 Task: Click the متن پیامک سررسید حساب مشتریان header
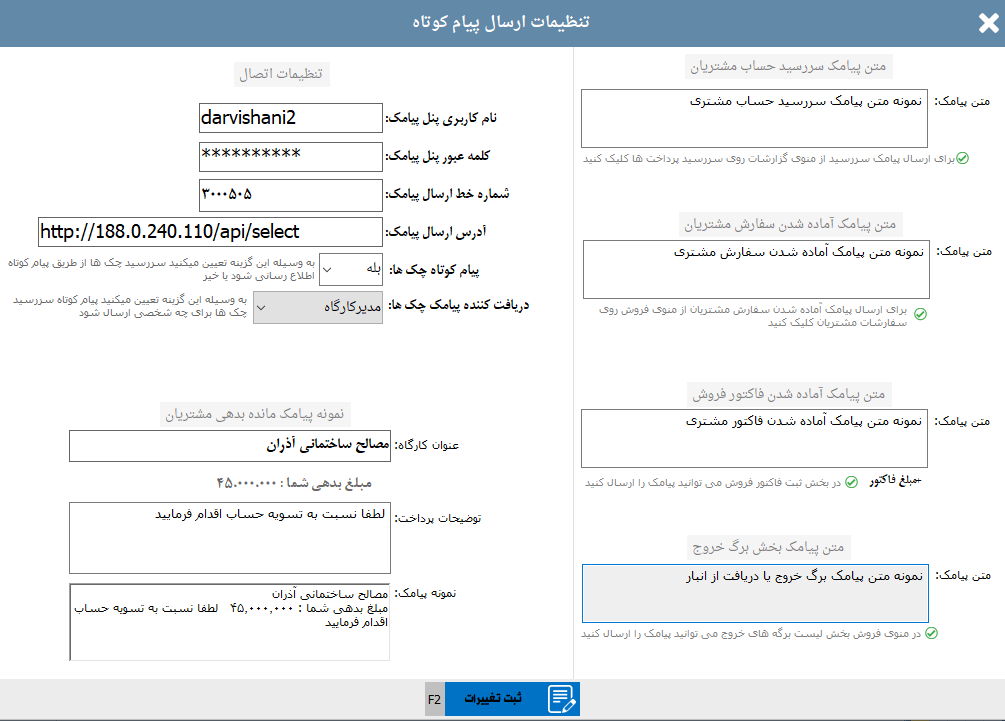[x=788, y=66]
